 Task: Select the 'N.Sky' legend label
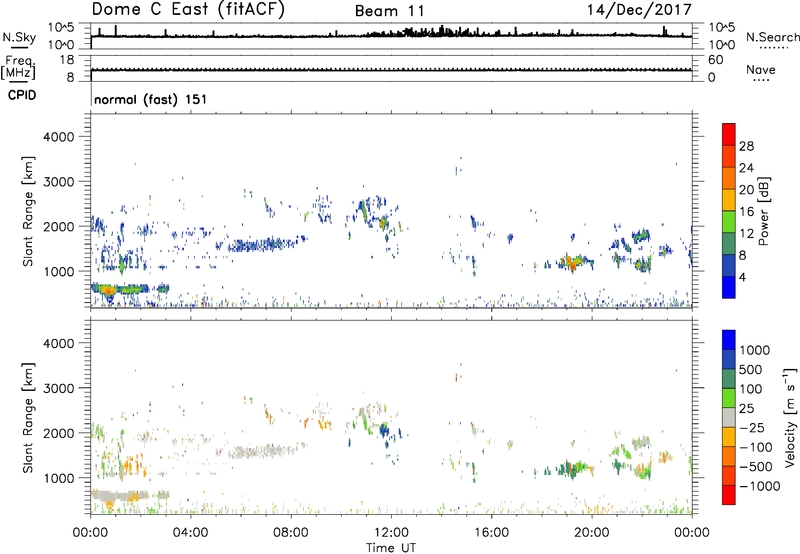pyautogui.click(x=19, y=38)
